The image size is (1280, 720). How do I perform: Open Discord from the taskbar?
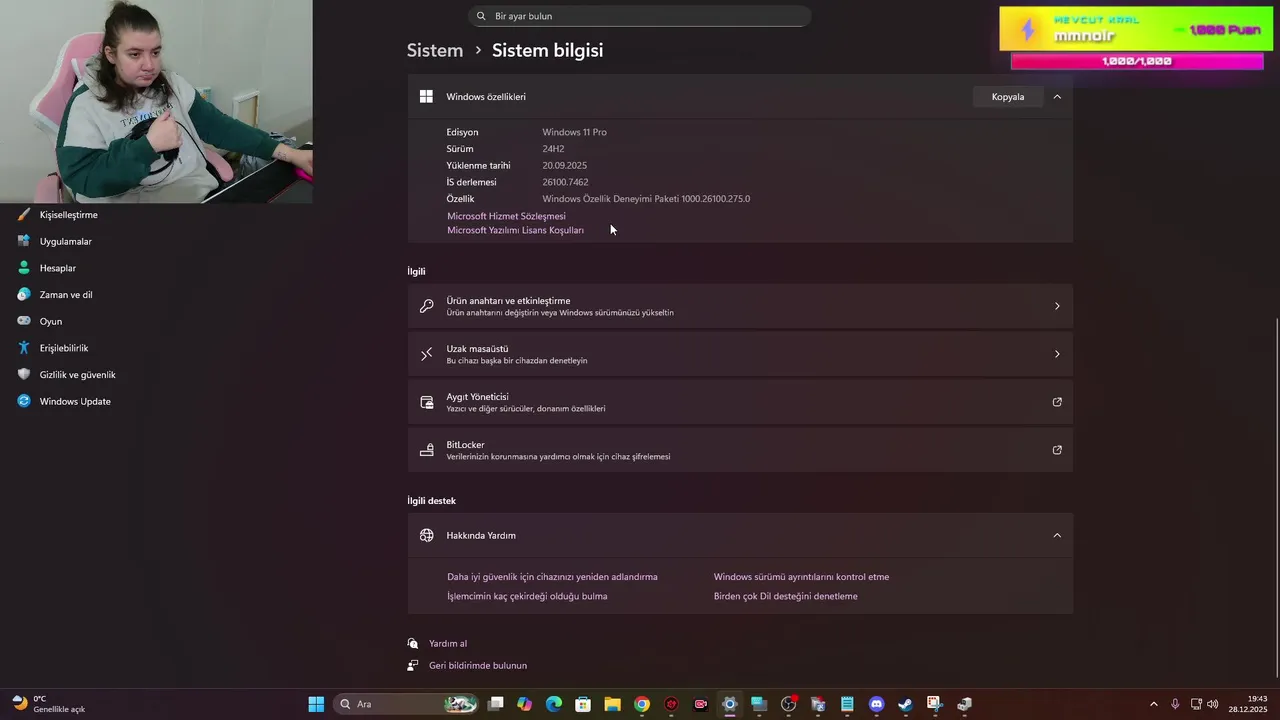[876, 704]
